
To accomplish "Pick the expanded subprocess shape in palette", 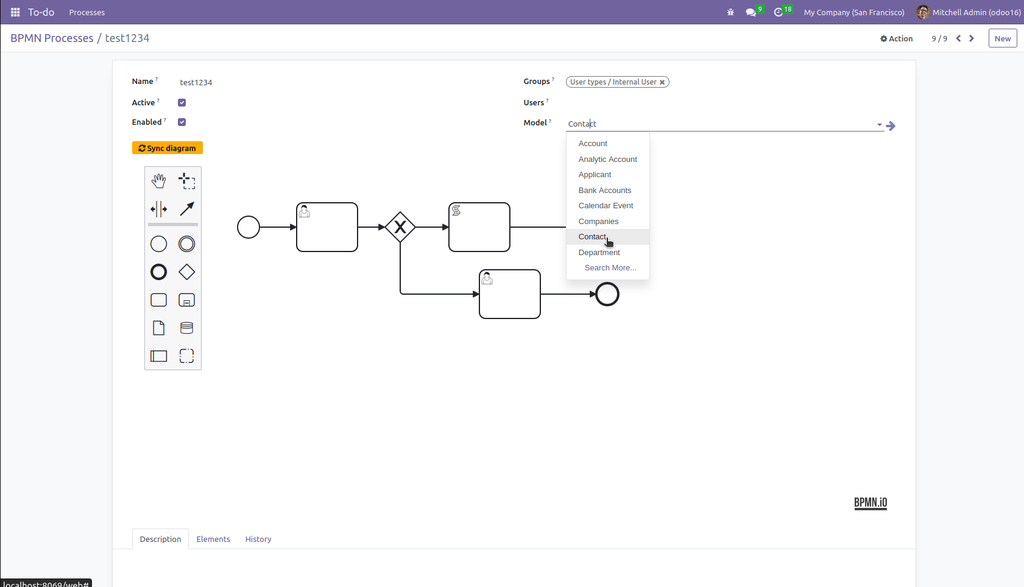I will 187,300.
